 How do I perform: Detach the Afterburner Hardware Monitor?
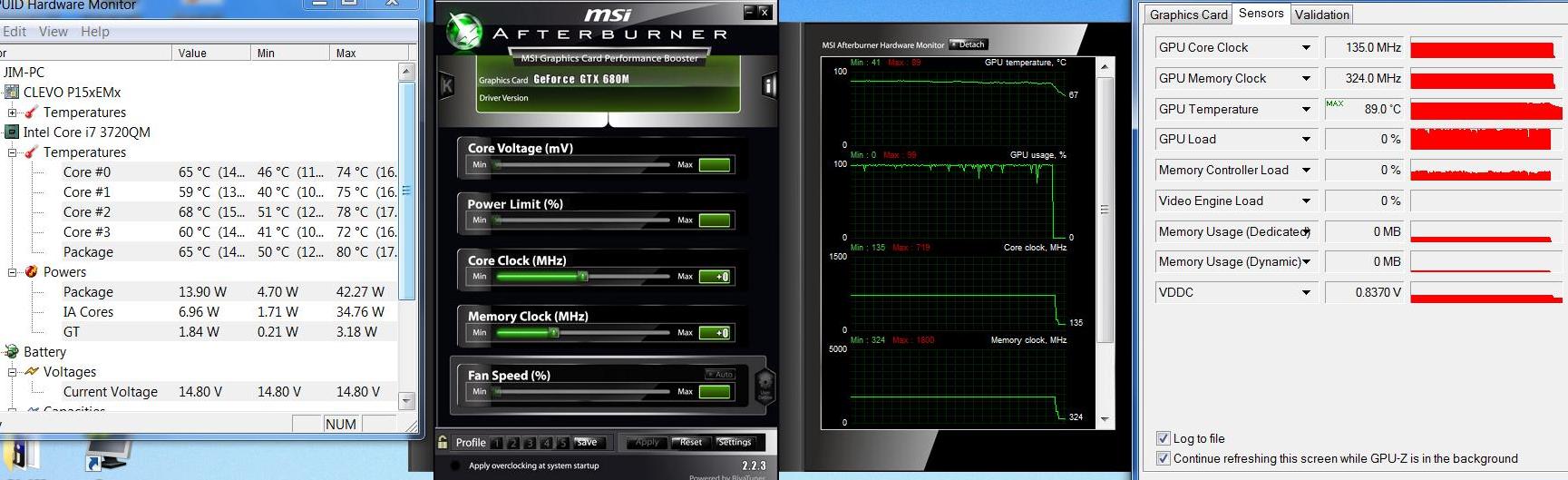tap(968, 44)
